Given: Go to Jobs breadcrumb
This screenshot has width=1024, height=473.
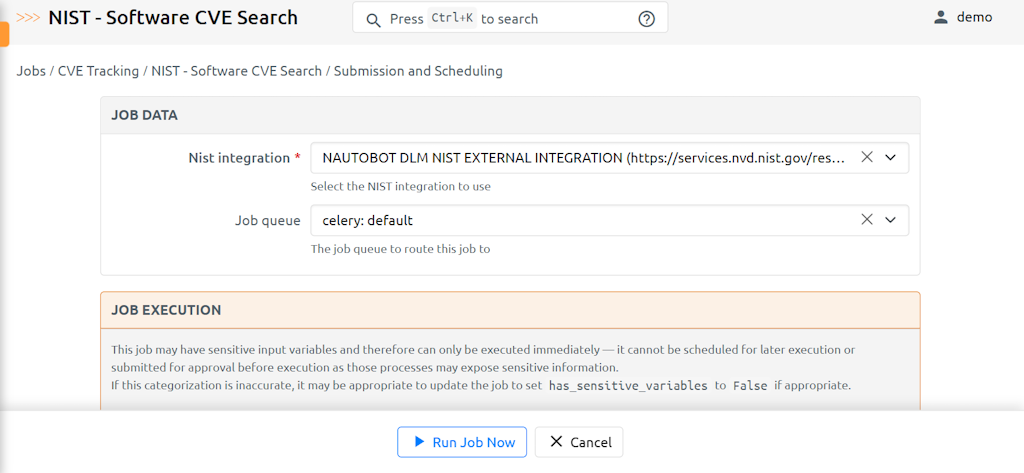Looking at the screenshot, I should click(x=31, y=71).
